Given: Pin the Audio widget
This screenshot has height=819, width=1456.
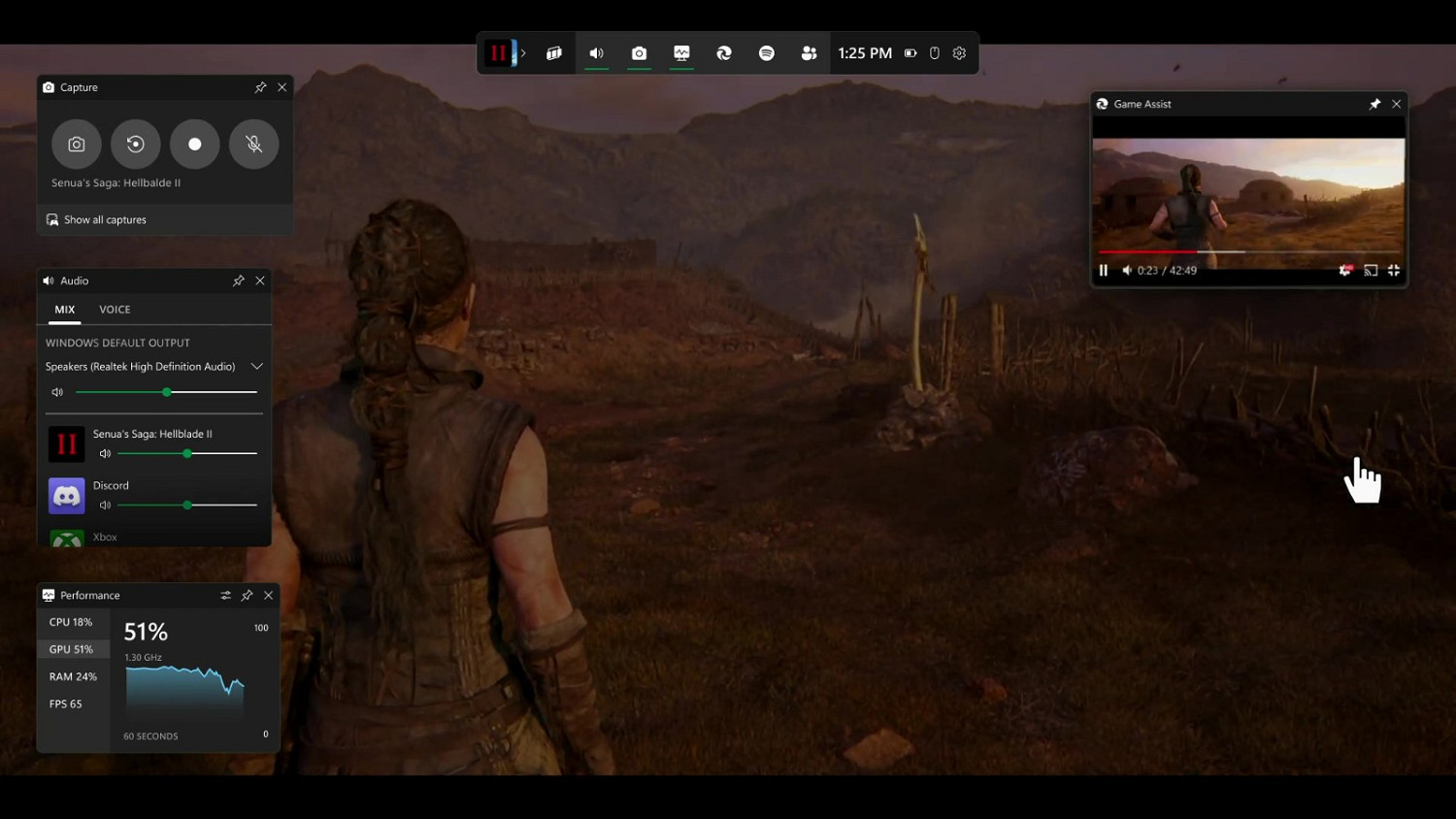Looking at the screenshot, I should [238, 280].
